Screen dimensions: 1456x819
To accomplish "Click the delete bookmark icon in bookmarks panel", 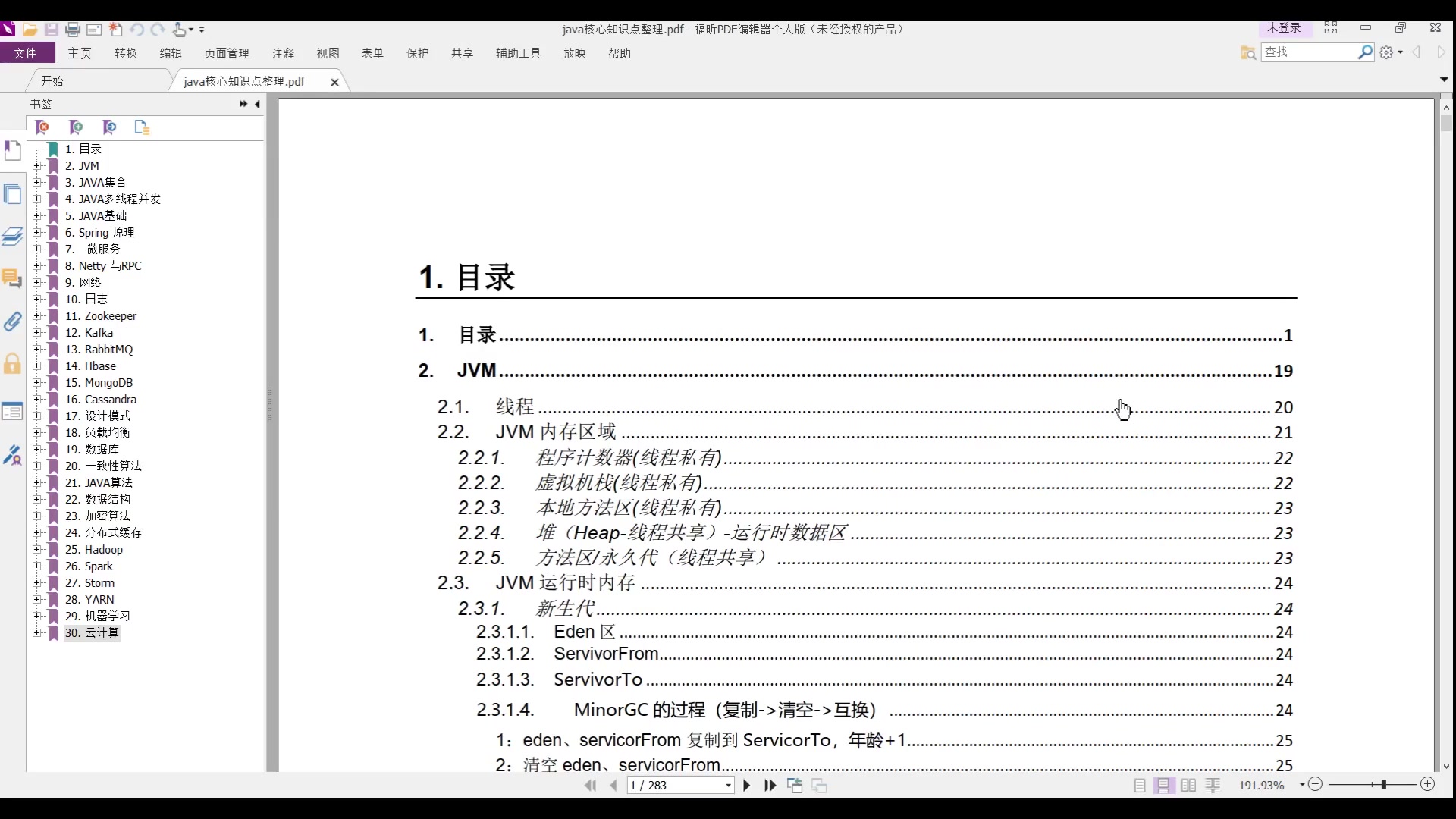I will [x=43, y=127].
